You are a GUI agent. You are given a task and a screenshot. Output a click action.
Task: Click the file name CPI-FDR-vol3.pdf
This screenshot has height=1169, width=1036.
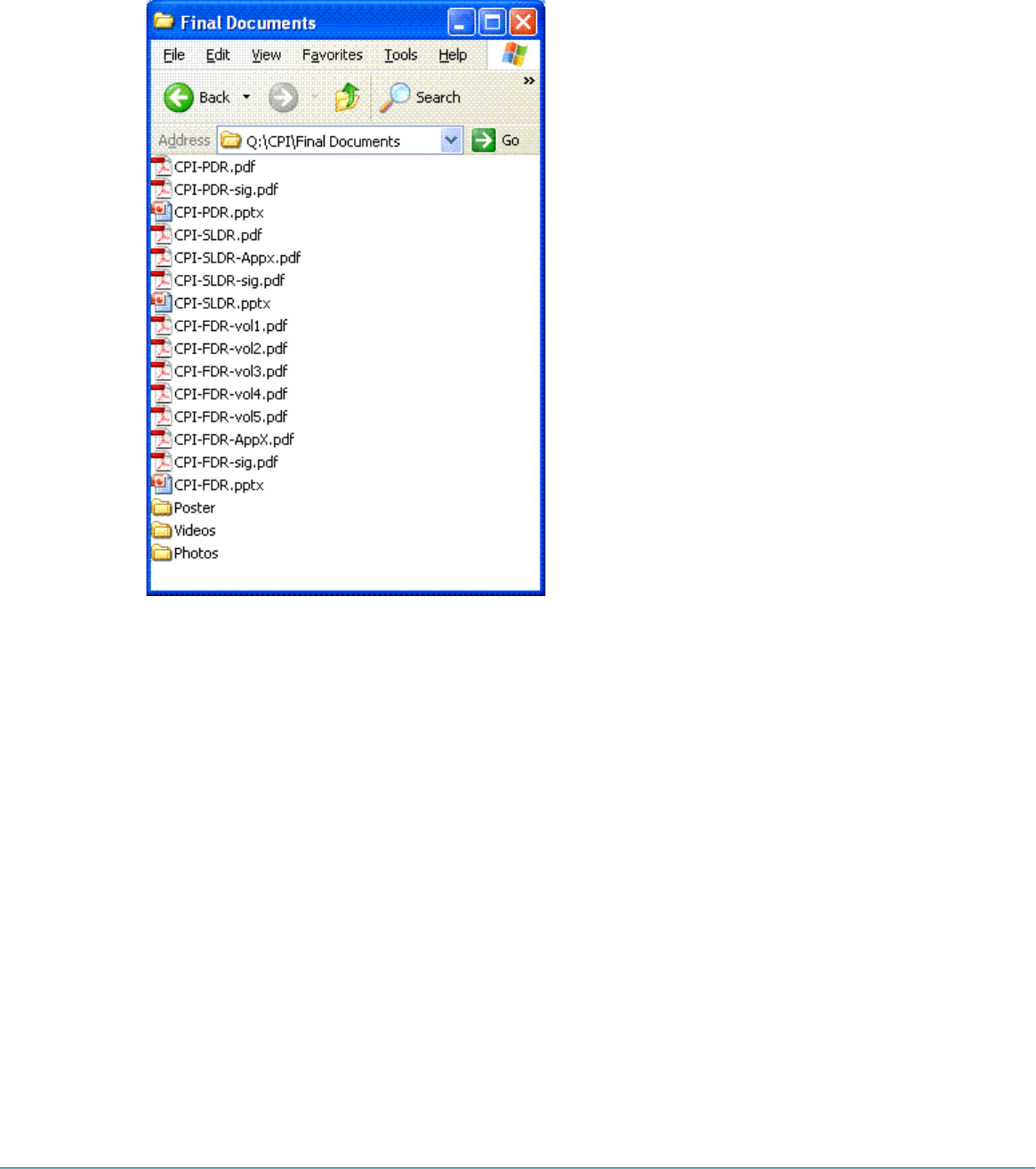click(231, 371)
